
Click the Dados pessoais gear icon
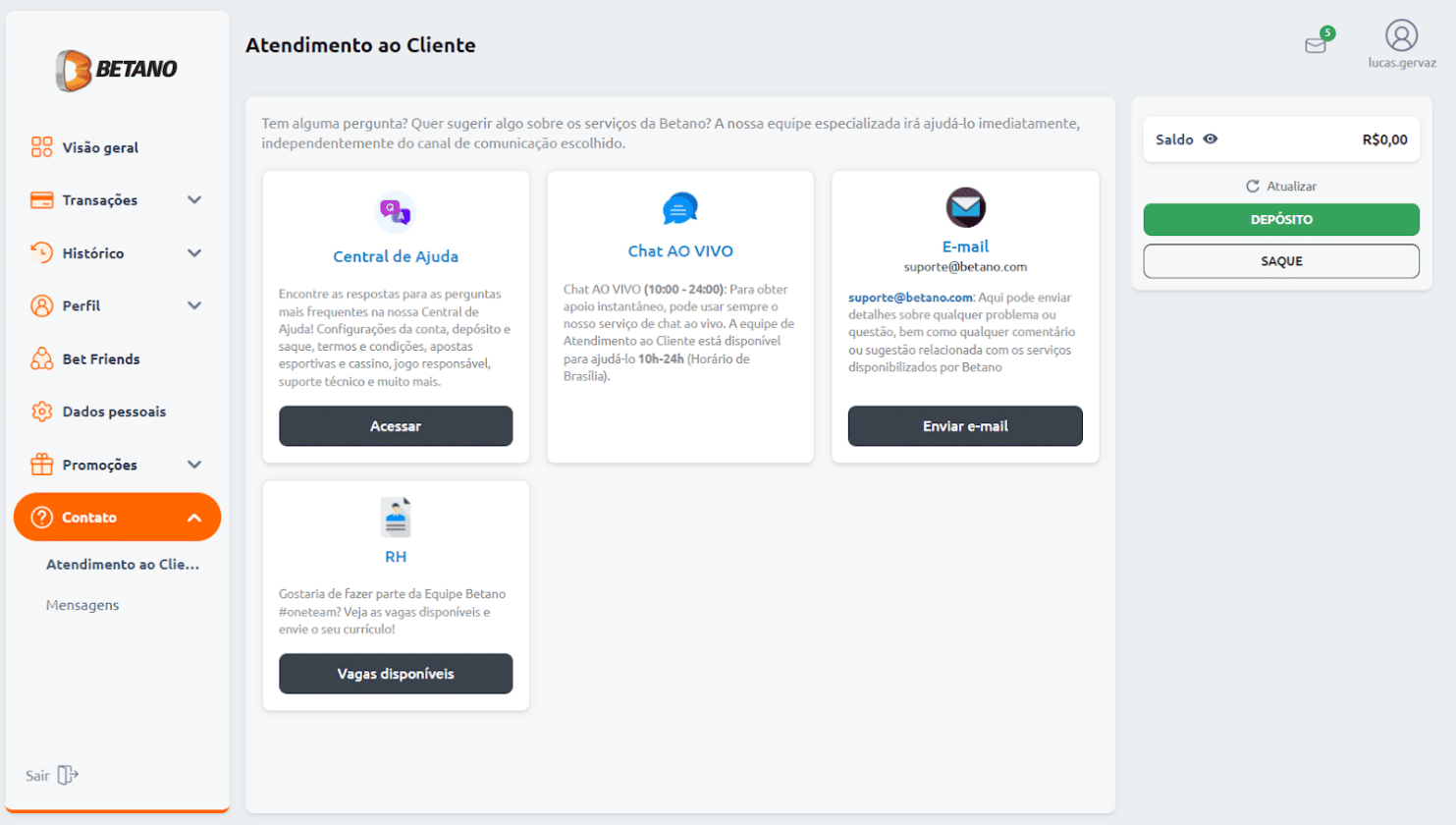point(41,412)
